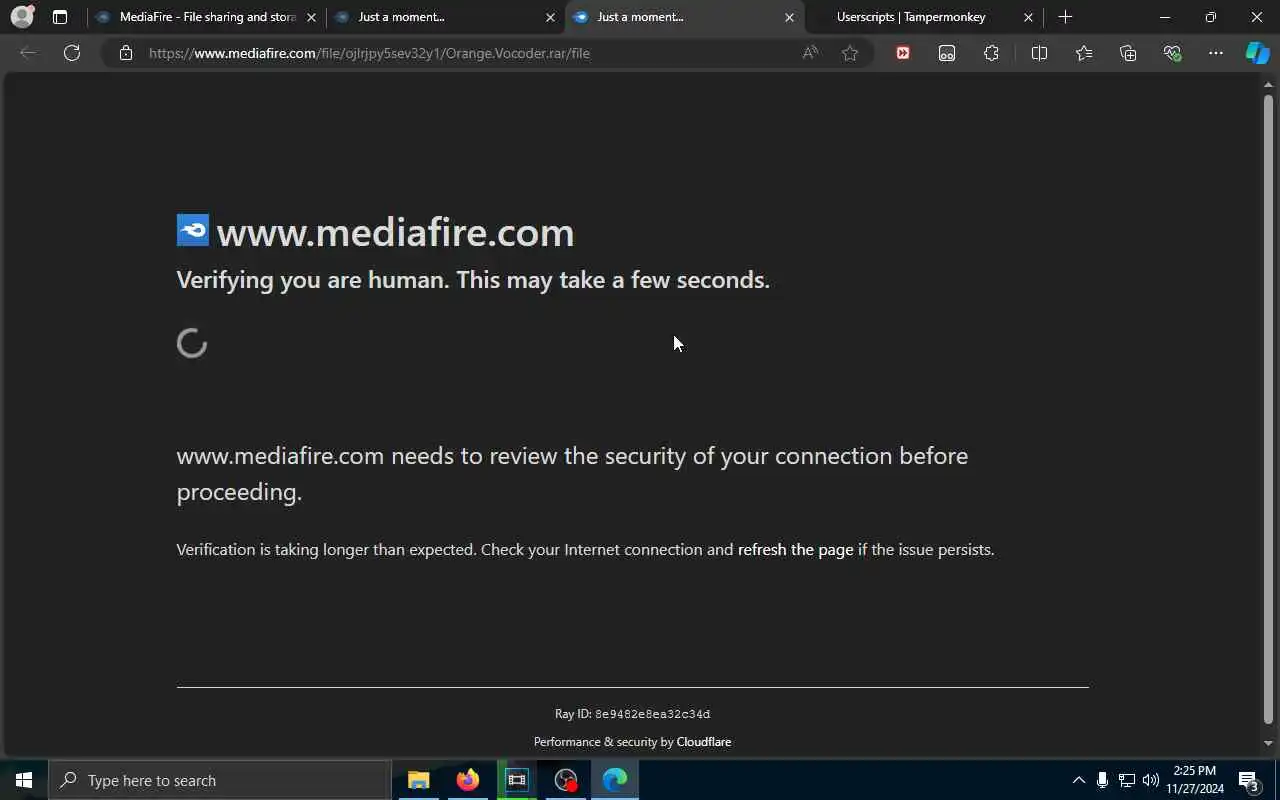Go back to previous page
Screen dimensions: 1280x800
coord(28,53)
